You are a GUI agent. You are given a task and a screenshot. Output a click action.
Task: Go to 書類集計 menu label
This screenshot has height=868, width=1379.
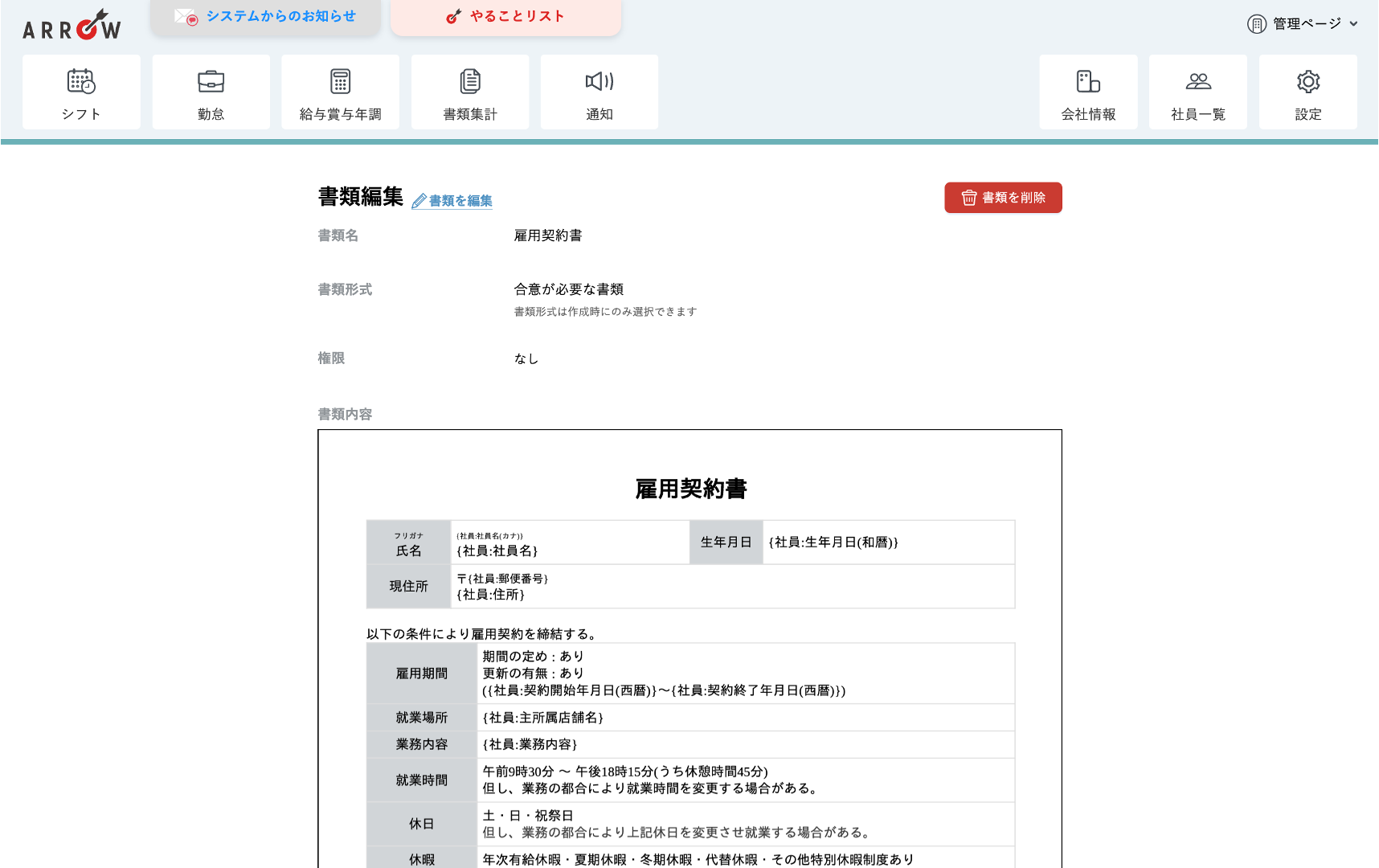(470, 114)
